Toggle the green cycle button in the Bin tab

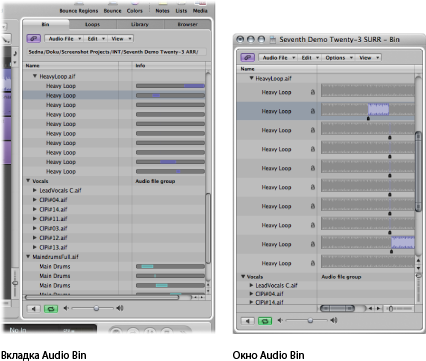point(51,309)
